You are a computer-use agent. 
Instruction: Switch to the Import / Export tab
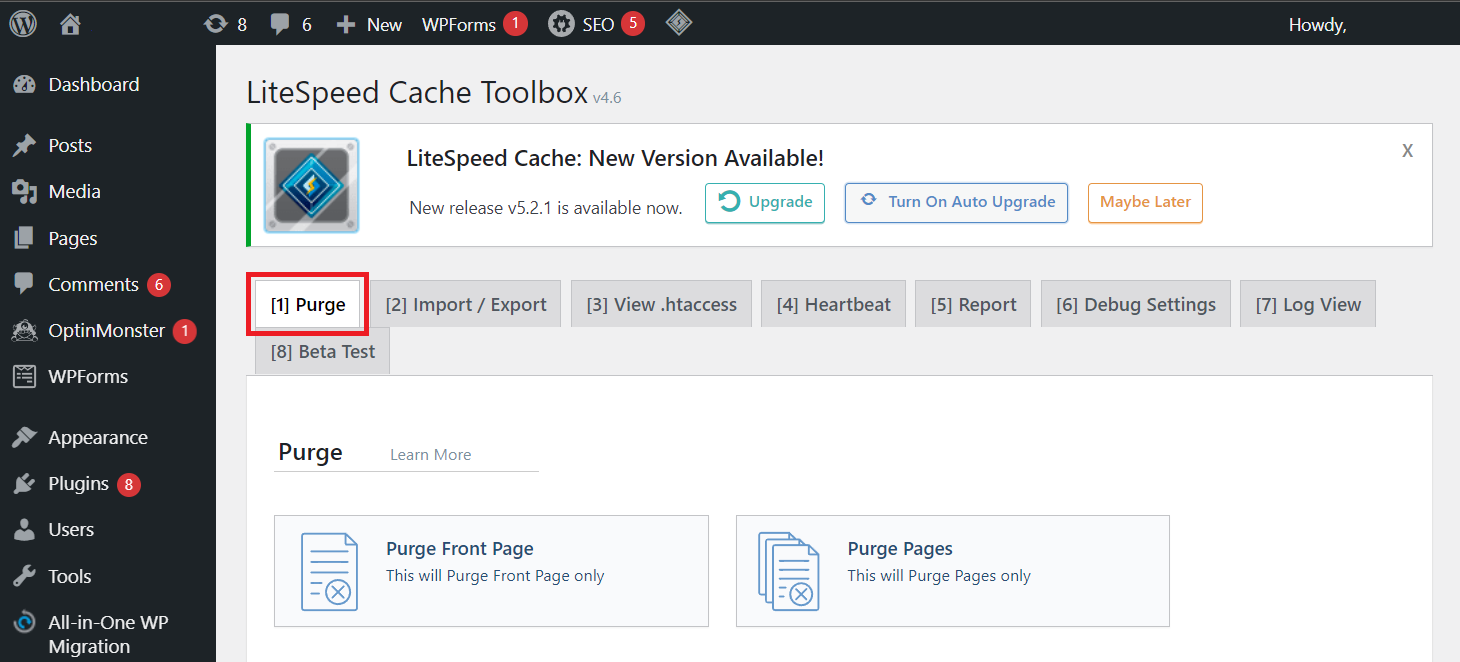[466, 305]
